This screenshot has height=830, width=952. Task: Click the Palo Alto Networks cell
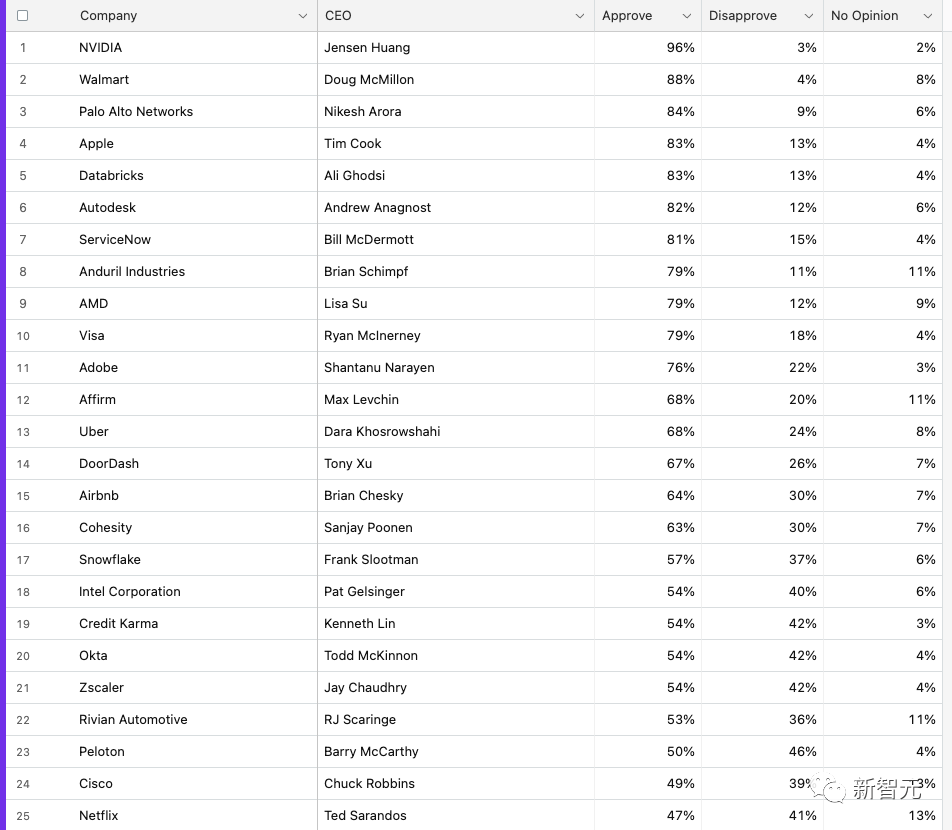136,112
